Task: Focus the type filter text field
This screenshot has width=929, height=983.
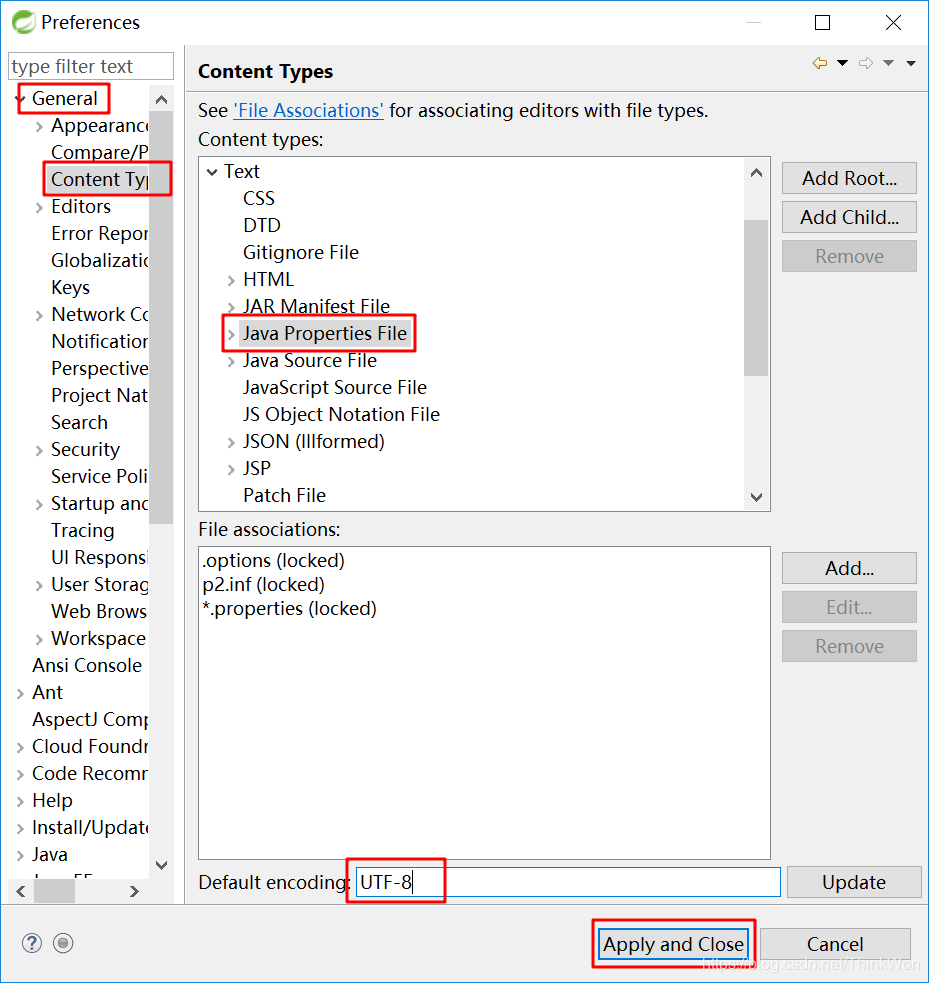Action: tap(91, 66)
